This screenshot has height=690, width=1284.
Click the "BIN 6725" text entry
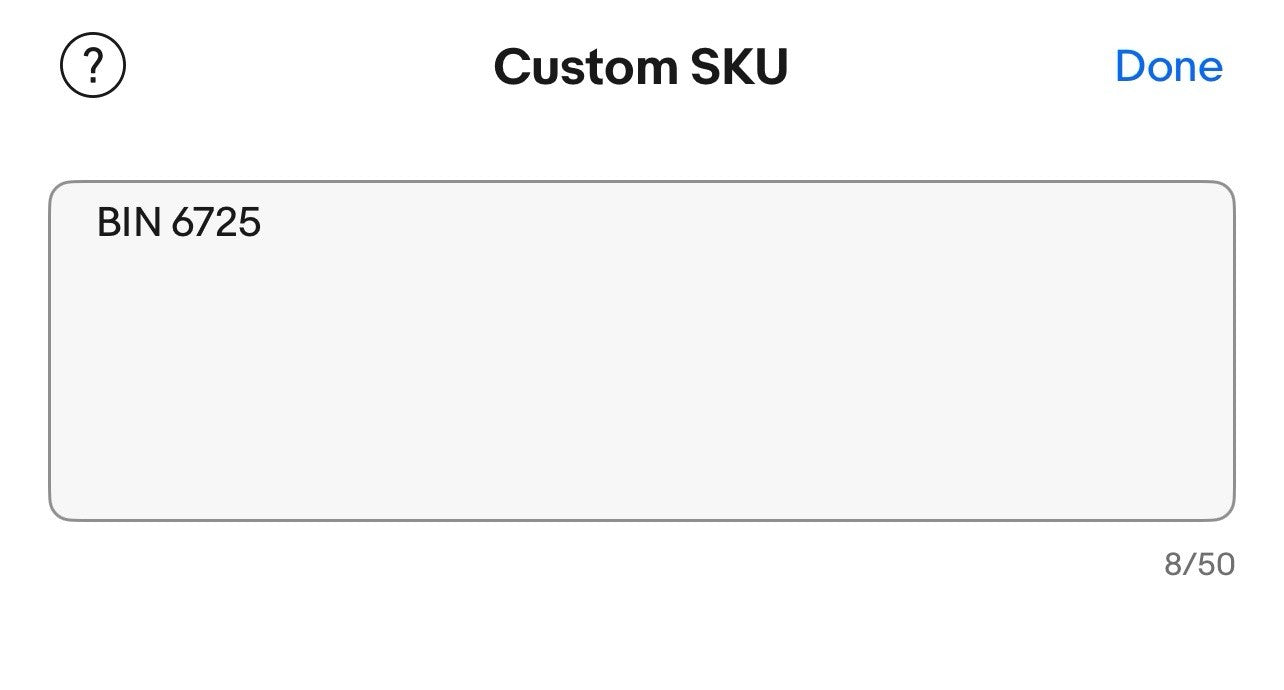pos(179,222)
